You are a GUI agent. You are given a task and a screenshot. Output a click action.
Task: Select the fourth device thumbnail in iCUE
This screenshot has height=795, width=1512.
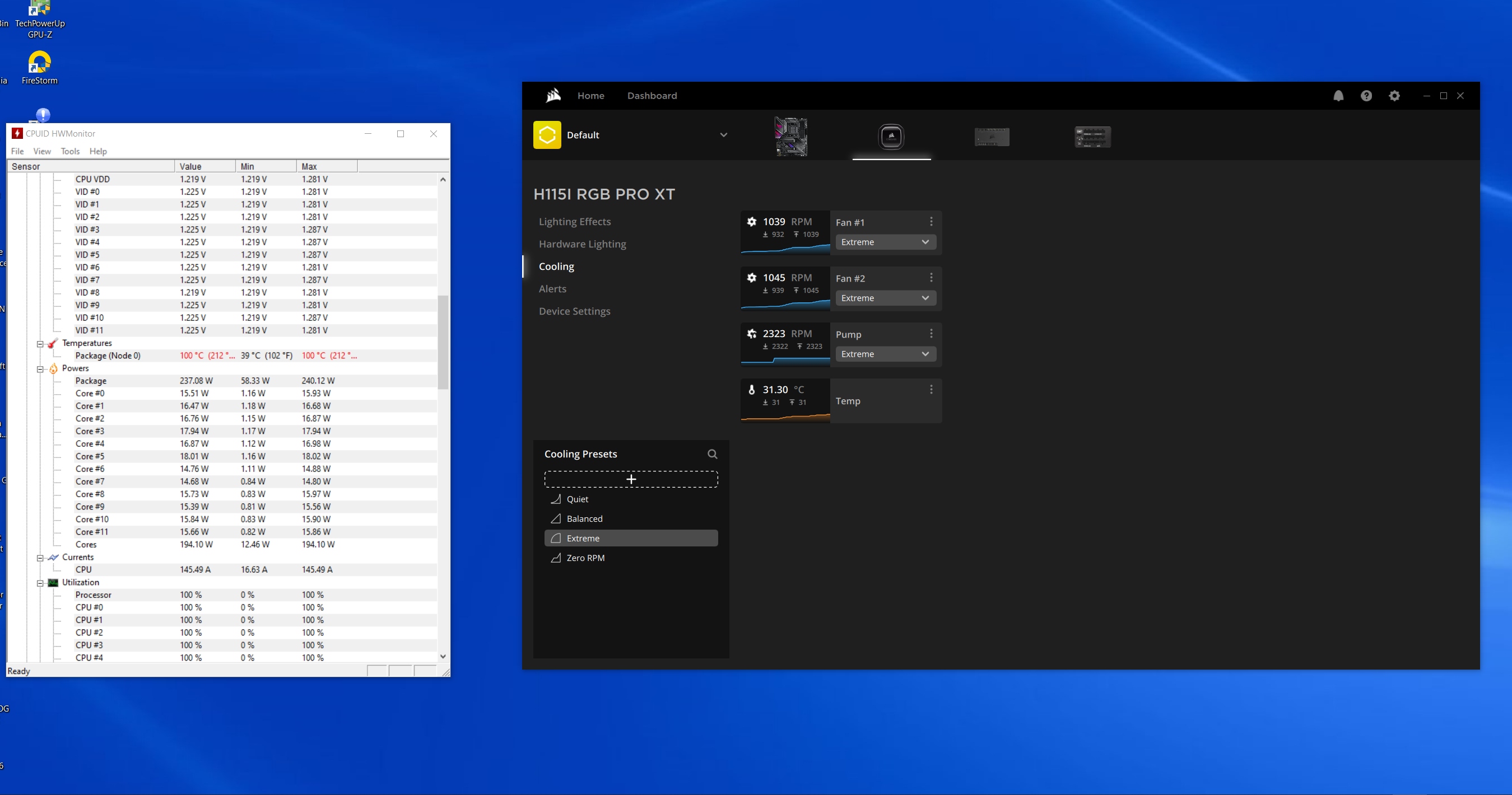1092,137
